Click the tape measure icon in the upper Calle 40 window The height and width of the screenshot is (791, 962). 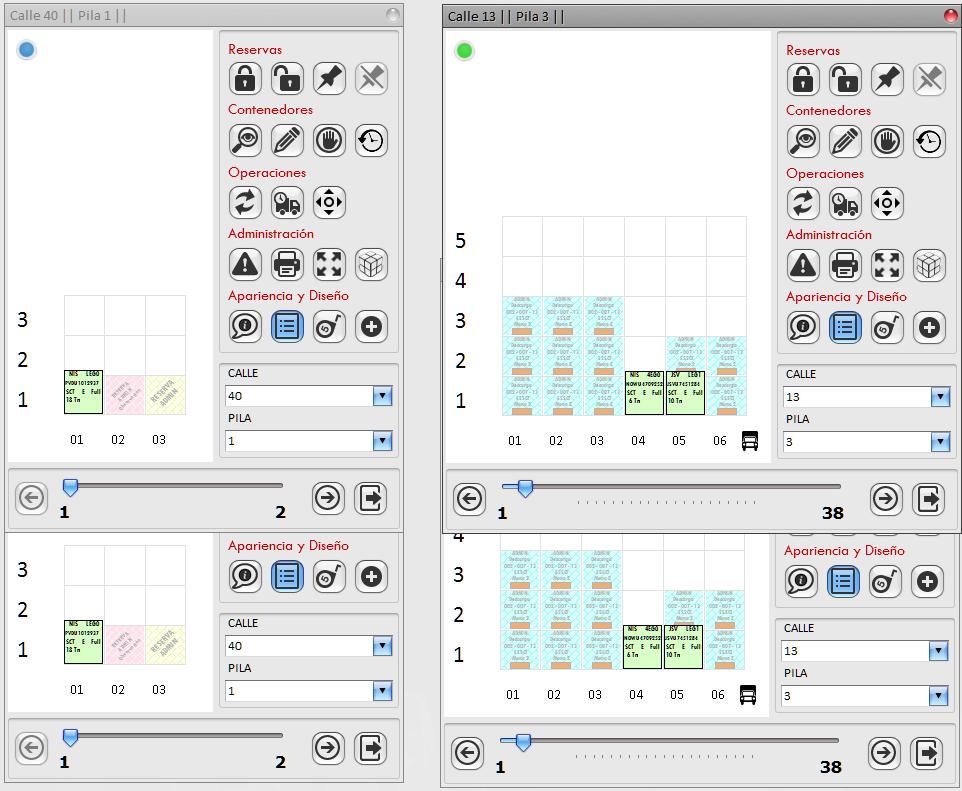(329, 326)
